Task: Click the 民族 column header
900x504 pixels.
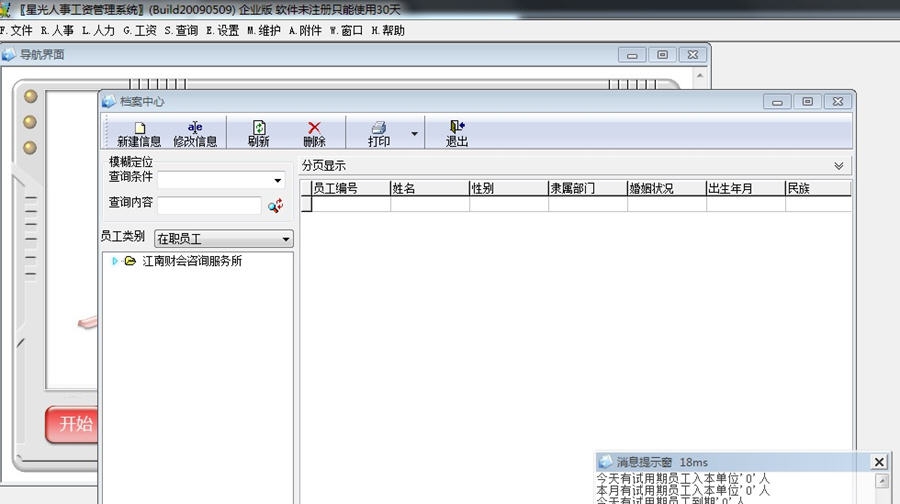Action: tap(818, 188)
